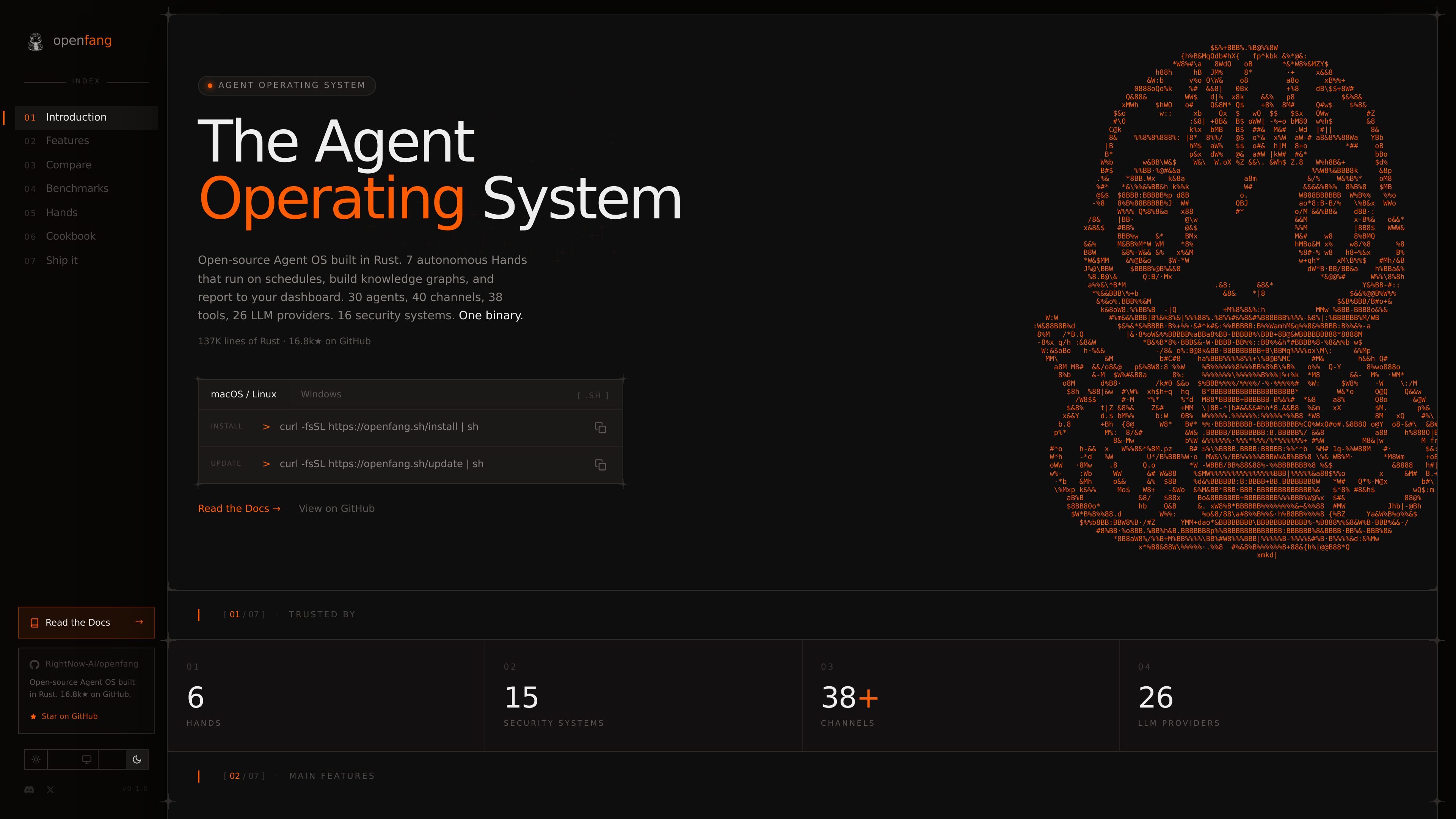
Task: Switch to light theme sun icon
Action: (36, 759)
